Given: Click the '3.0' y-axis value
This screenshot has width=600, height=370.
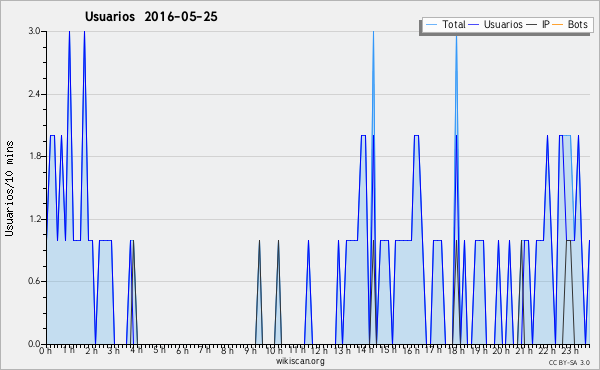Looking at the screenshot, I should click(x=34, y=31).
